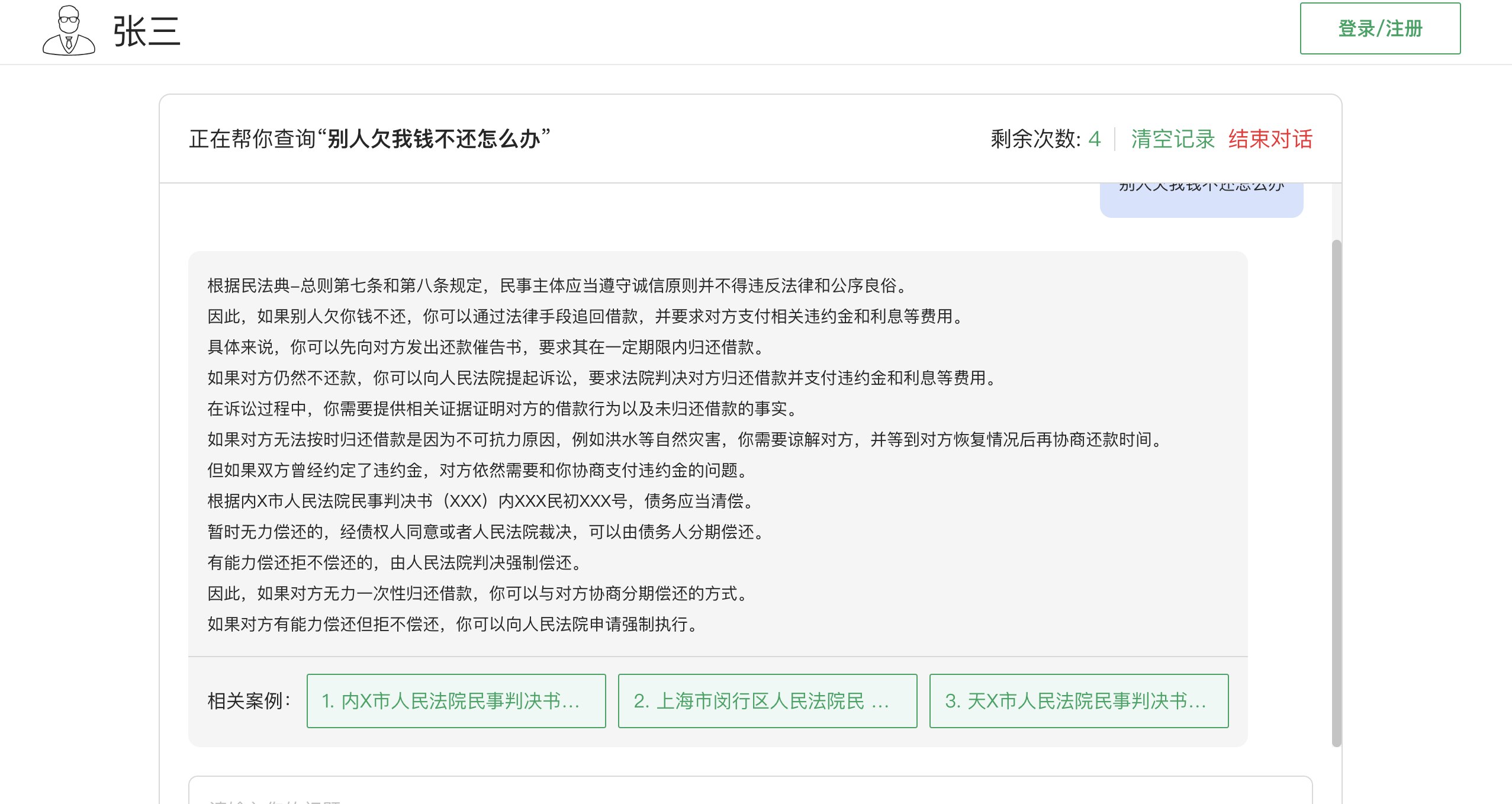
Task: Click the line mentioning 还款催告书
Action: pos(485,348)
